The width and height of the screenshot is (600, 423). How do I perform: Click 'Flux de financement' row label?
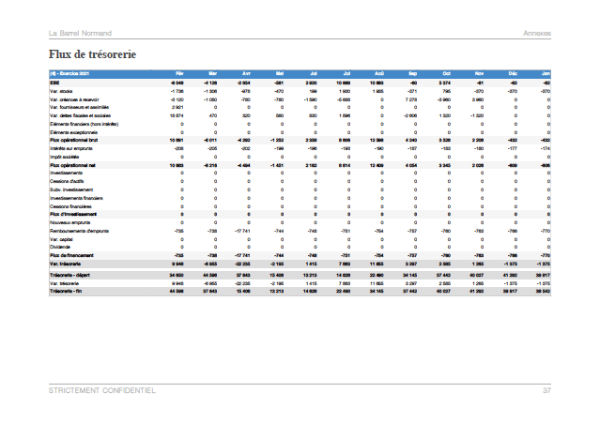(x=72, y=255)
